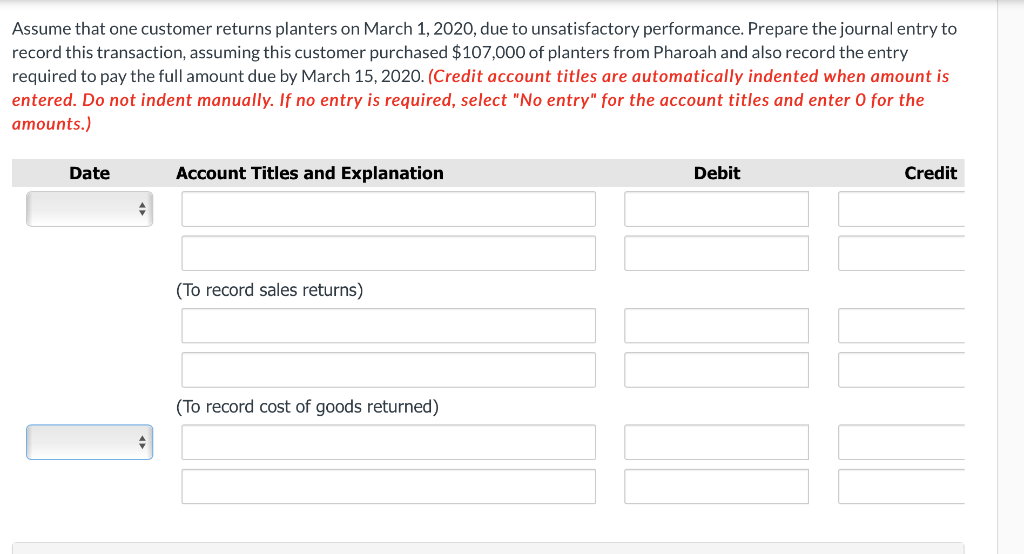The height and width of the screenshot is (554, 1024).
Task: Open the first Date dropdown
Action: tap(90, 210)
